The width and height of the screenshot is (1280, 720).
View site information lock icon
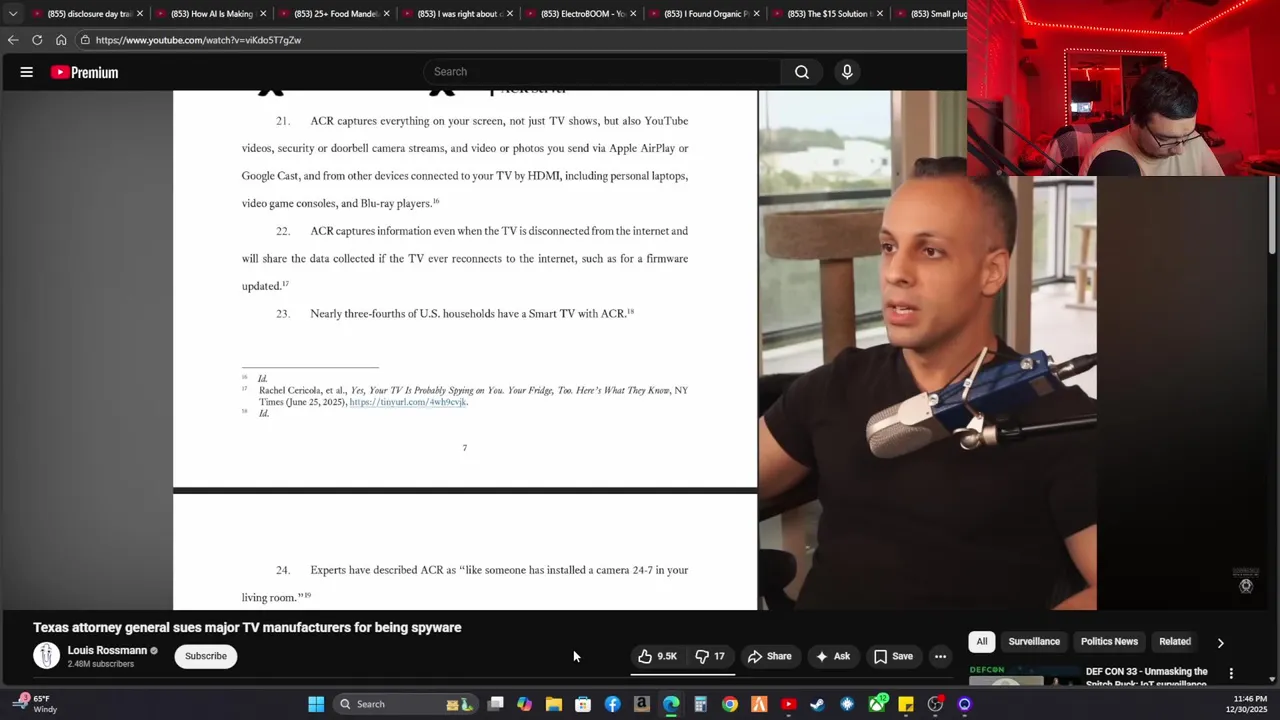(x=85, y=40)
